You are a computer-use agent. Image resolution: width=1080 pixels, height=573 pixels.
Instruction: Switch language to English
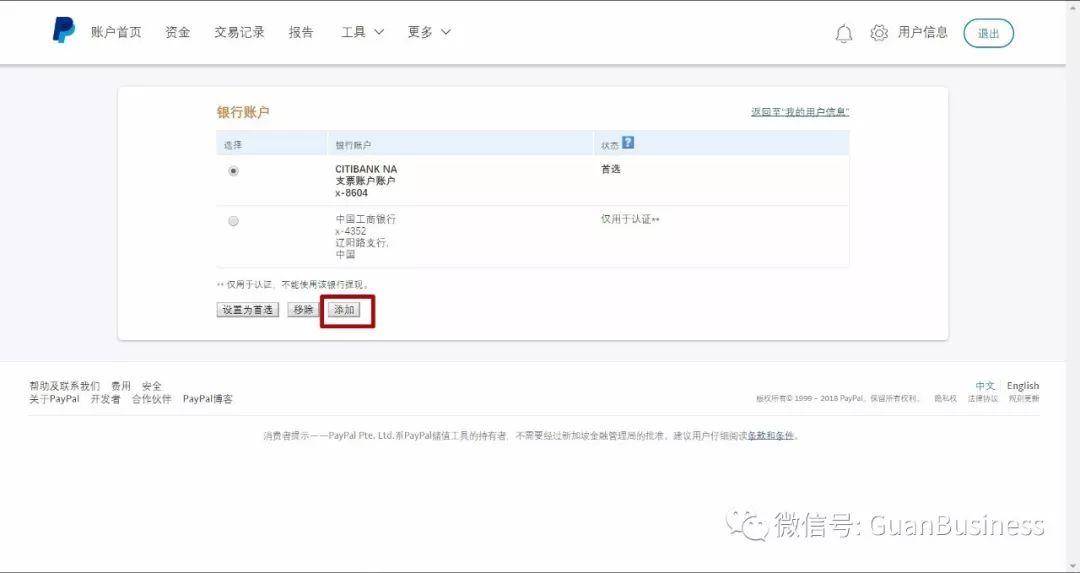1023,386
